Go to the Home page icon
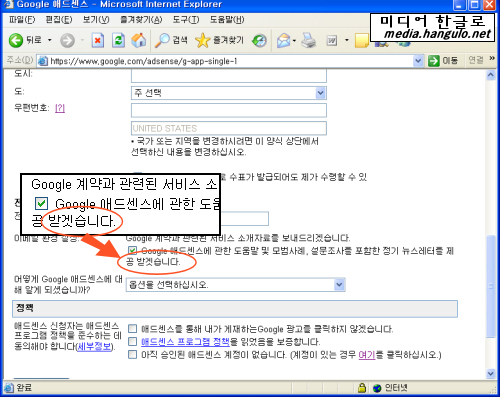500x397 pixels. (139, 40)
